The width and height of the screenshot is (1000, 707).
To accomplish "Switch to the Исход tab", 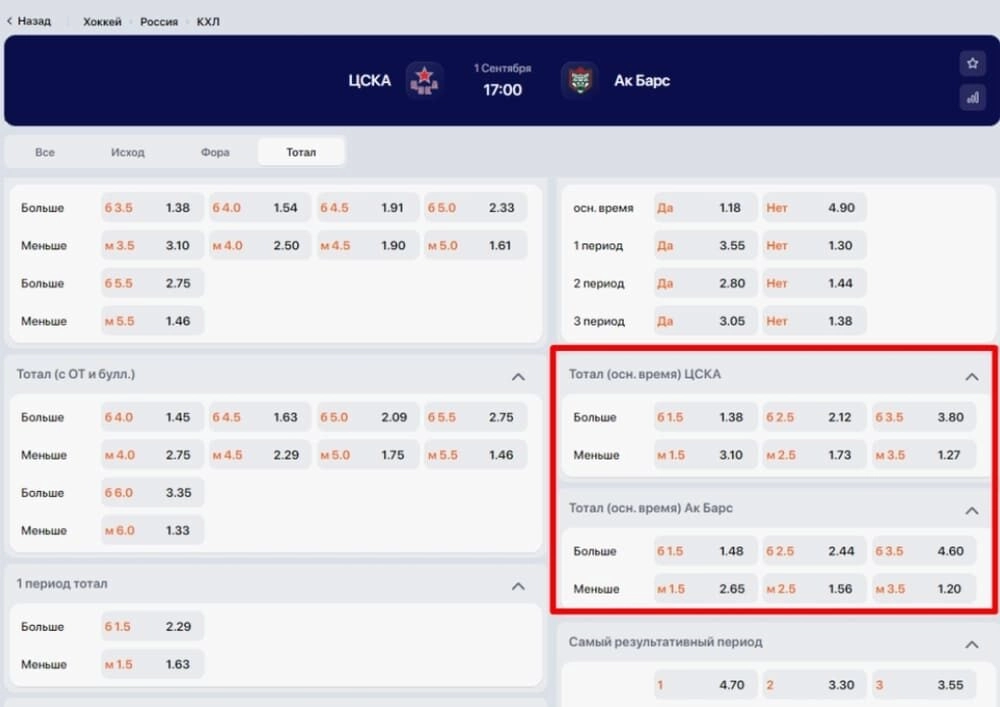I will tap(128, 152).
